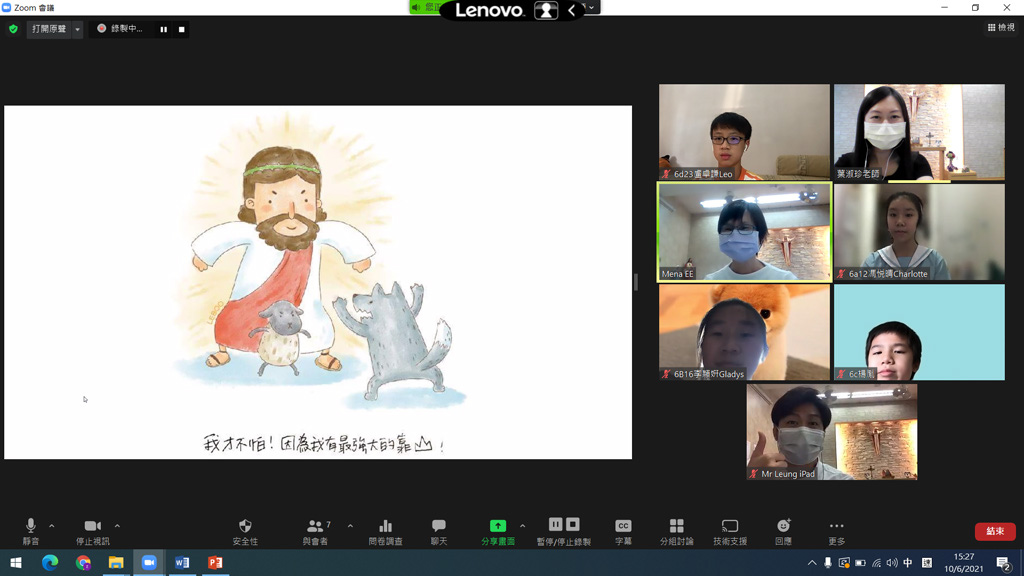This screenshot has width=1024, height=576.
Task: Launch Google Chrome from the taskbar
Action: coord(83,562)
